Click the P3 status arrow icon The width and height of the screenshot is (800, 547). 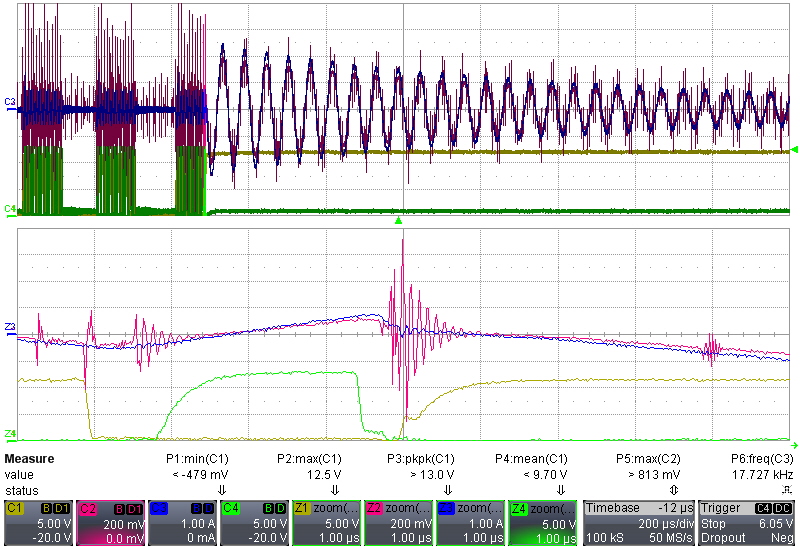click(x=448, y=490)
